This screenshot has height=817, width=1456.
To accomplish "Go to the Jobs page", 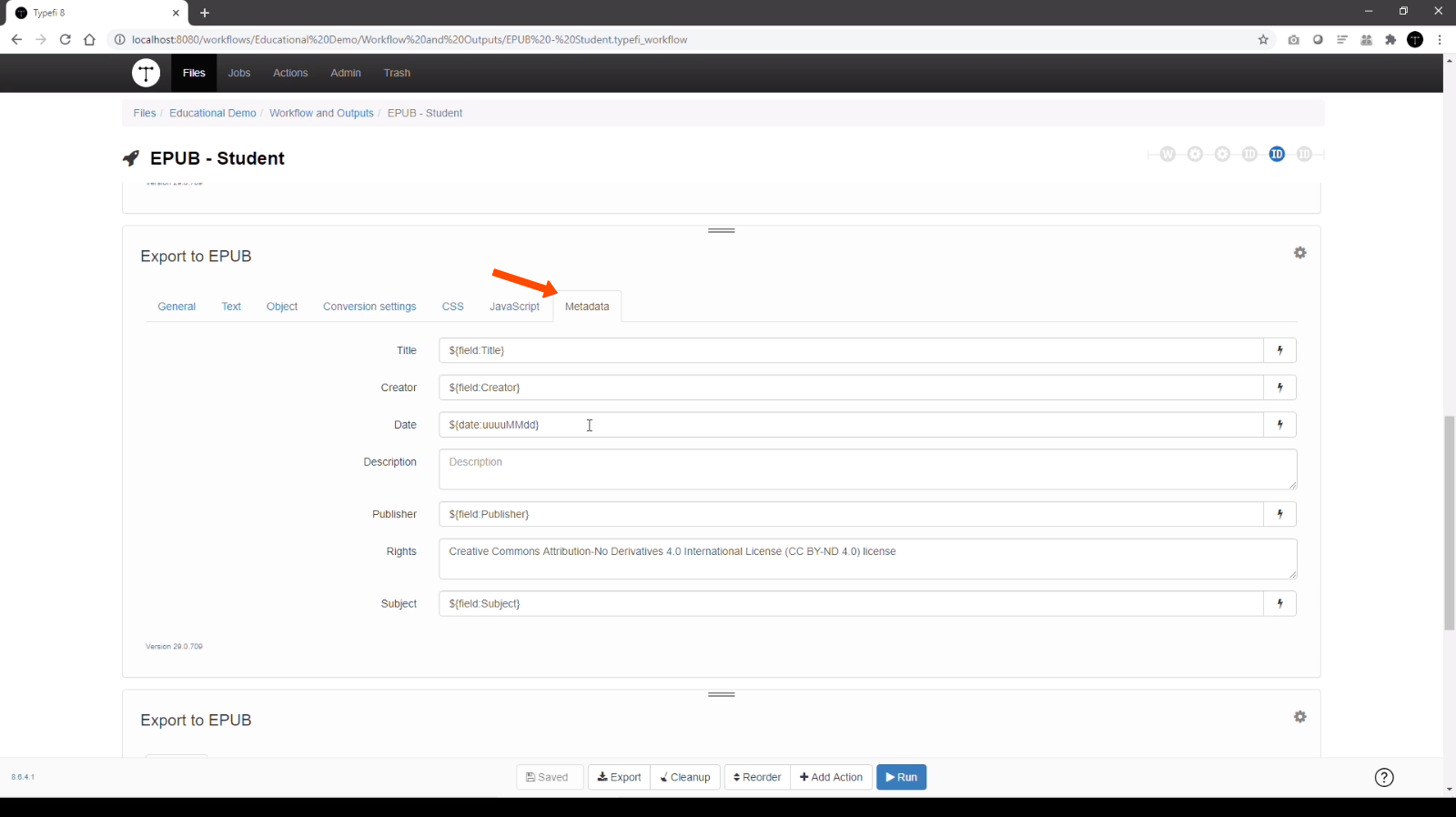I will pyautogui.click(x=239, y=73).
